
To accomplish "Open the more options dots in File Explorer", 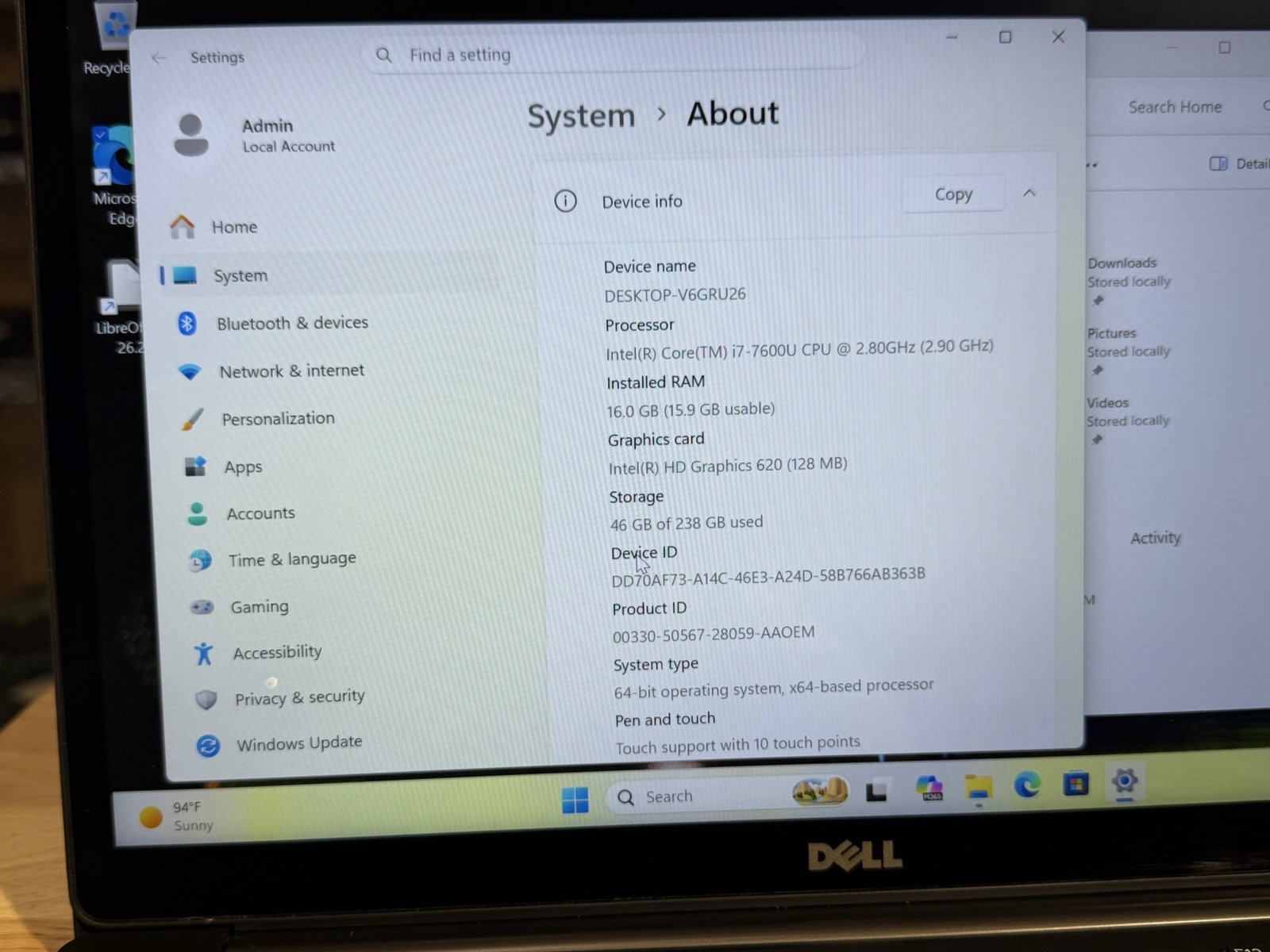I will coord(1092,165).
